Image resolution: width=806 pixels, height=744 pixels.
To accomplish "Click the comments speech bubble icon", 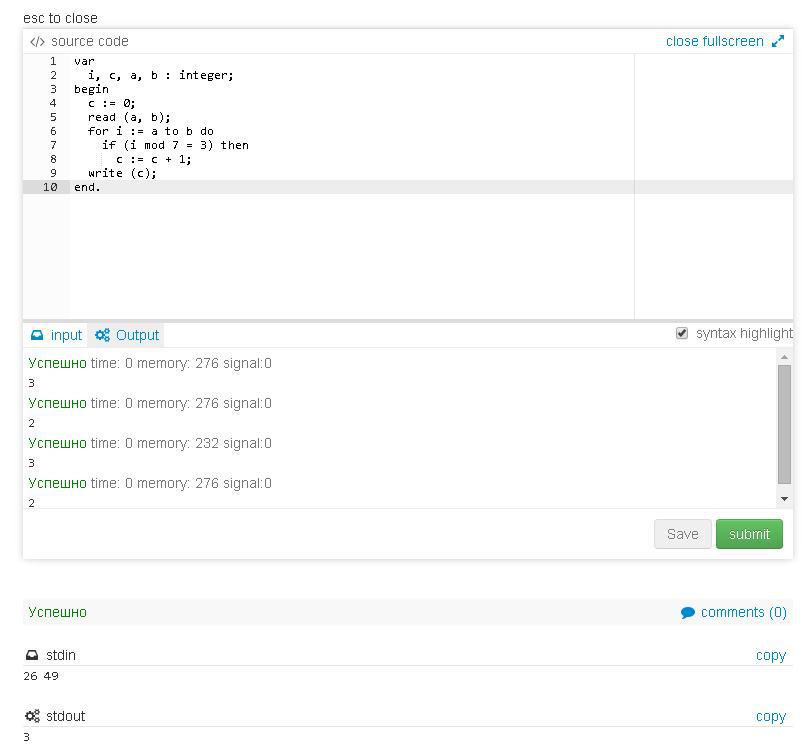I will (688, 613).
